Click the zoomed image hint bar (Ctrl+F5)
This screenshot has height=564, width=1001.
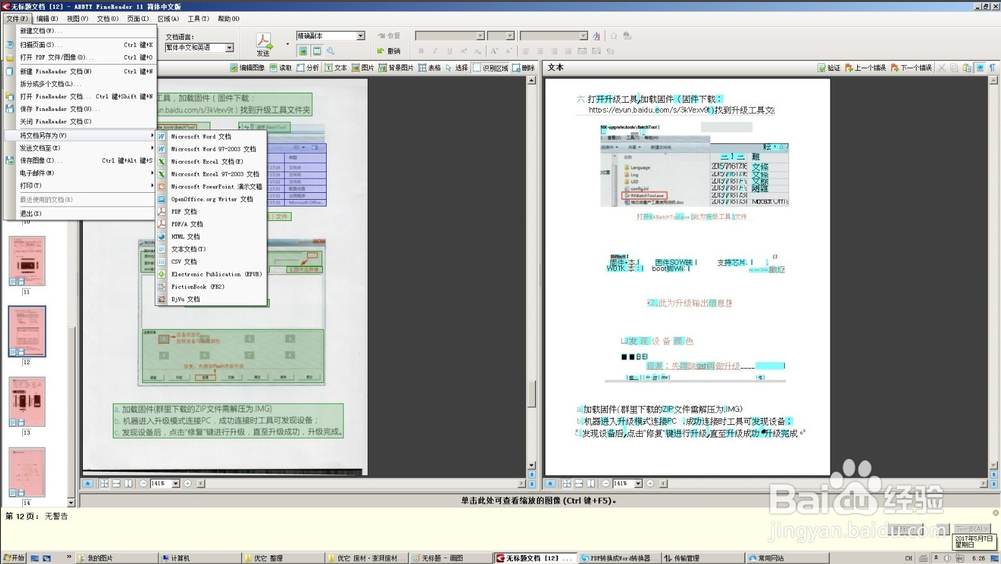click(538, 500)
